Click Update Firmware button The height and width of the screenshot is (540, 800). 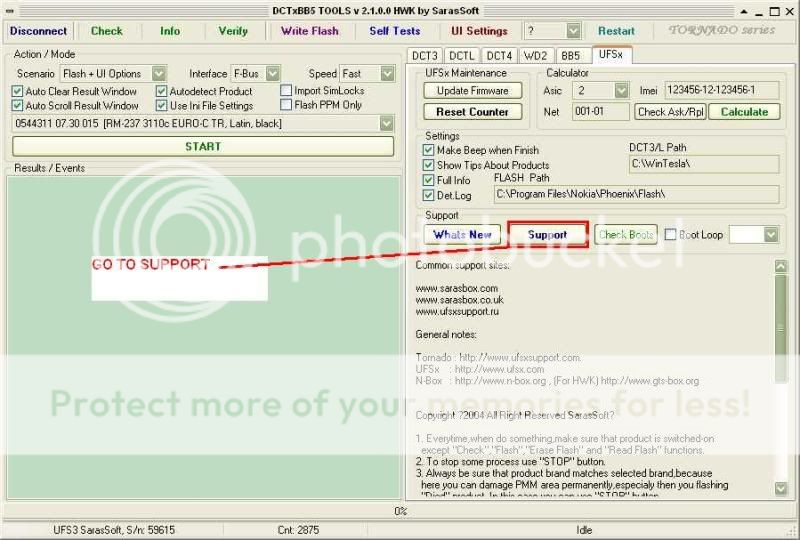(472, 91)
